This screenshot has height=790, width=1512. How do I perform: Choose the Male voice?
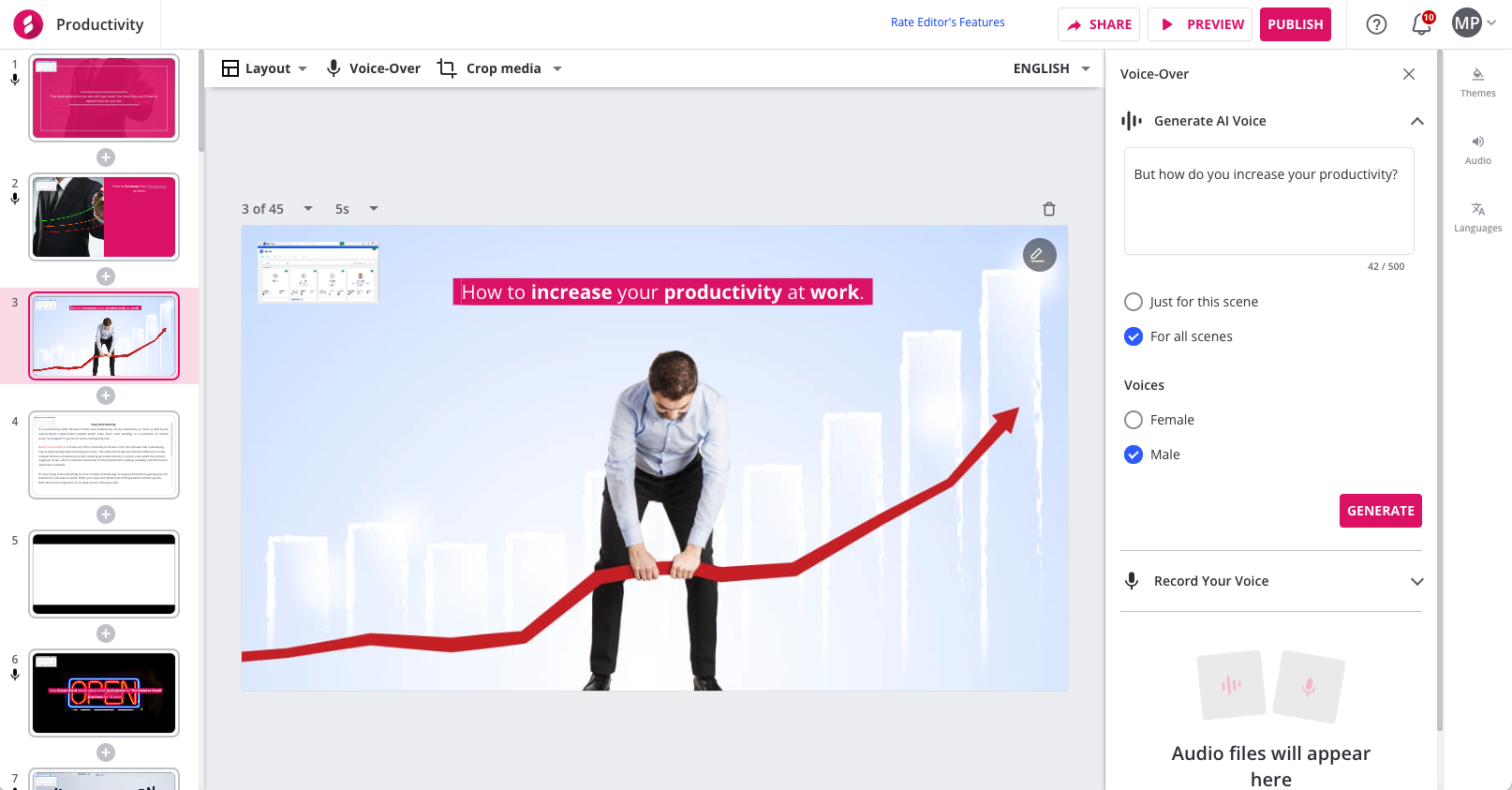pos(1134,455)
